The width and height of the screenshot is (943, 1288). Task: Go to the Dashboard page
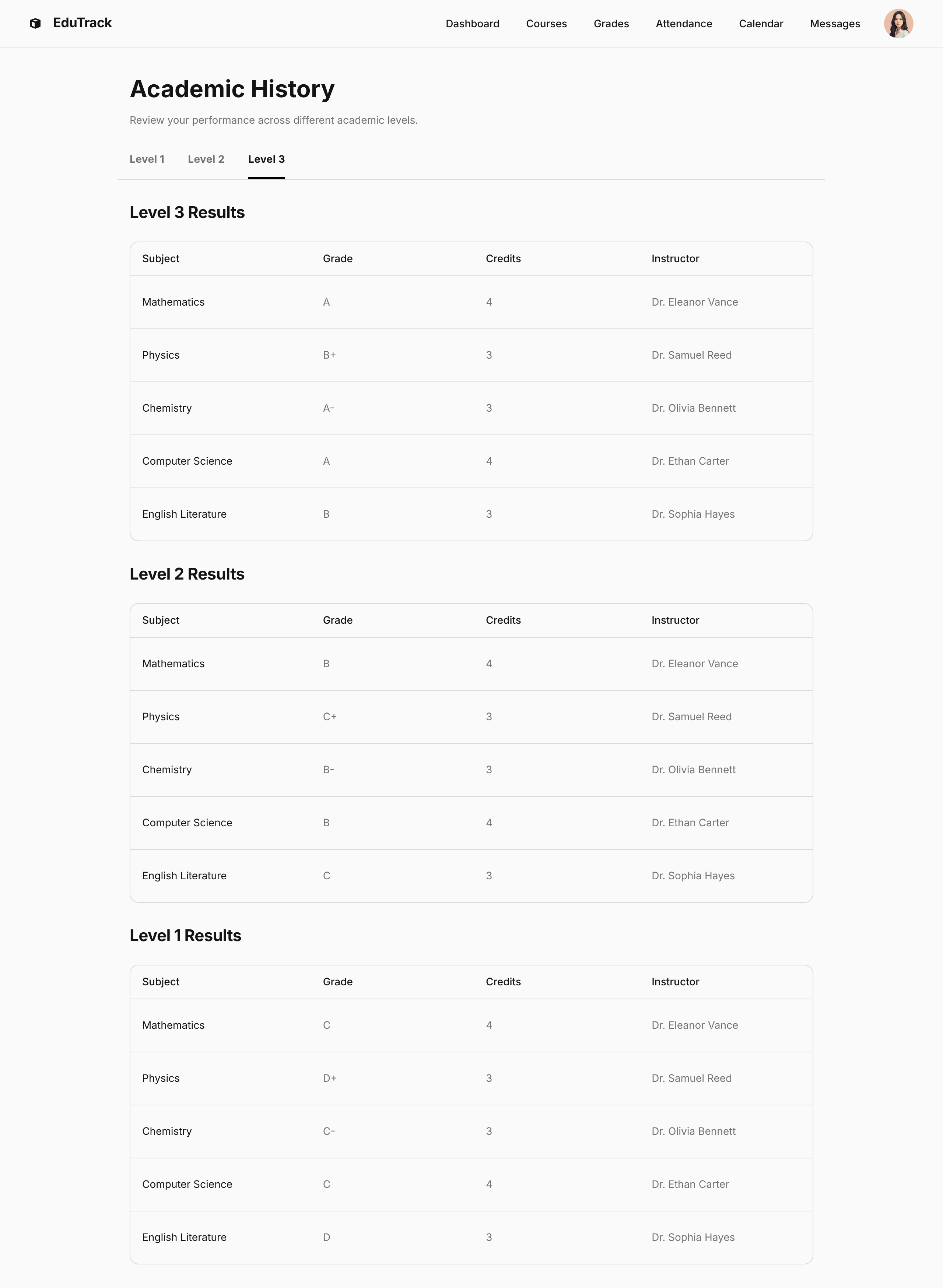click(x=472, y=24)
